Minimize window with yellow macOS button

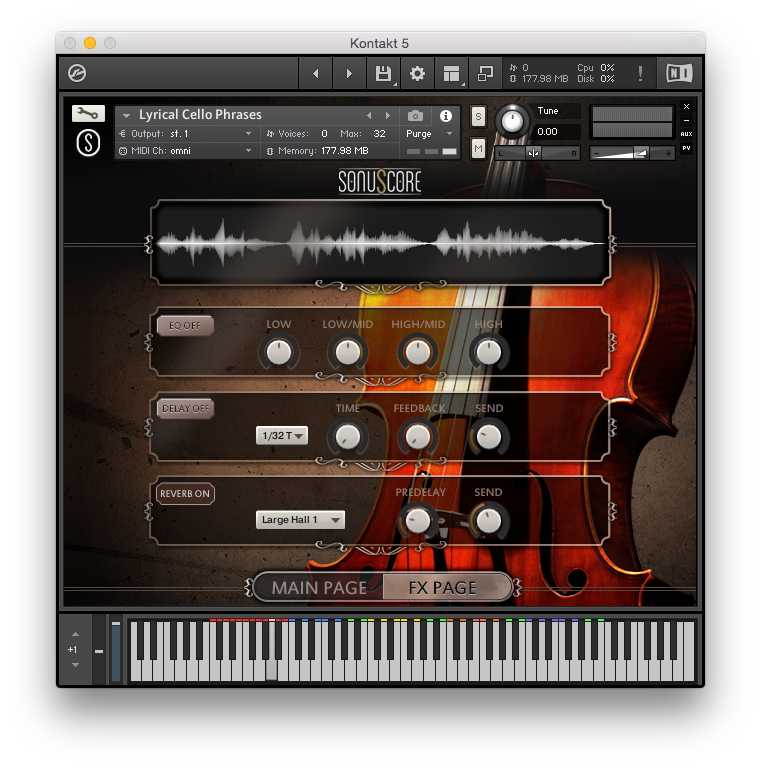pyautogui.click(x=90, y=43)
